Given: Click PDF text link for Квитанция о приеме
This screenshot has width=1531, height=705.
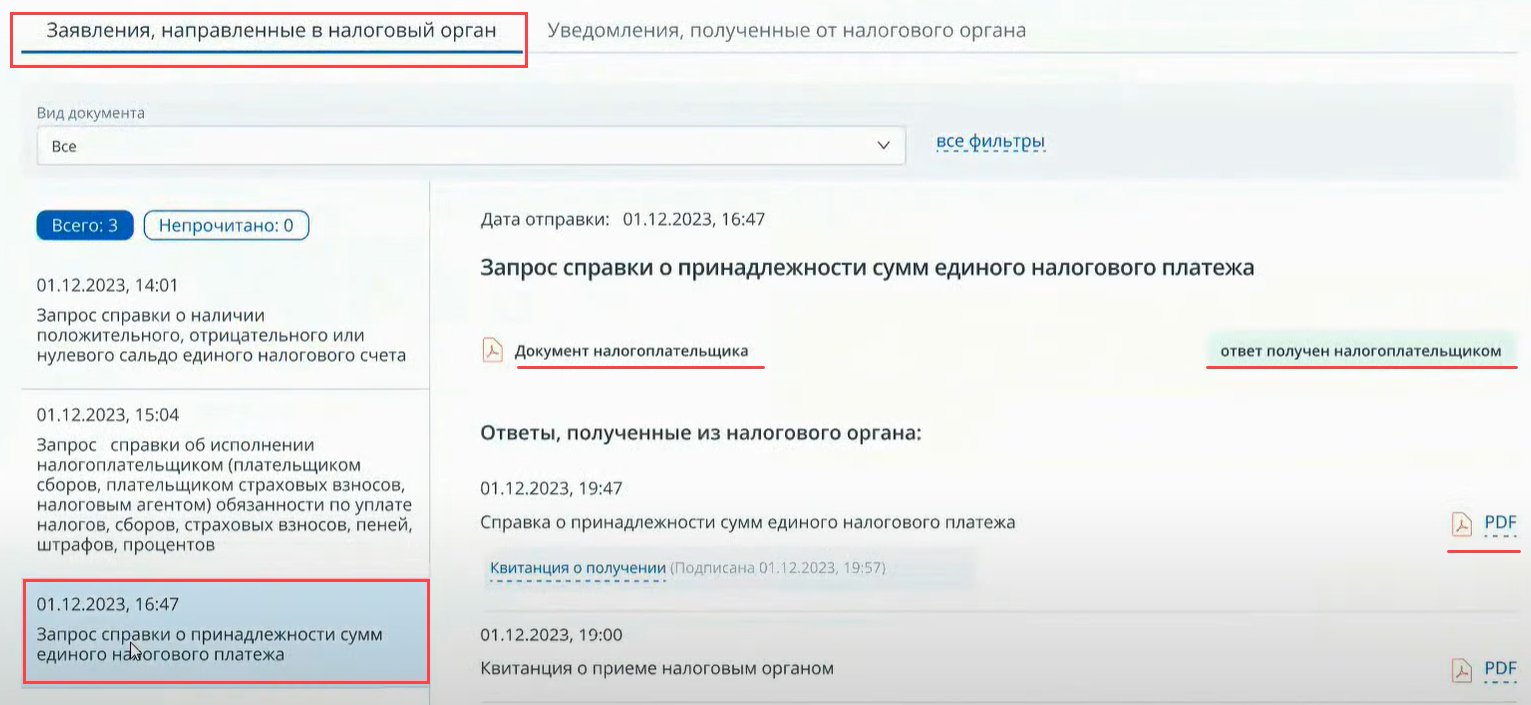Looking at the screenshot, I should [1500, 669].
